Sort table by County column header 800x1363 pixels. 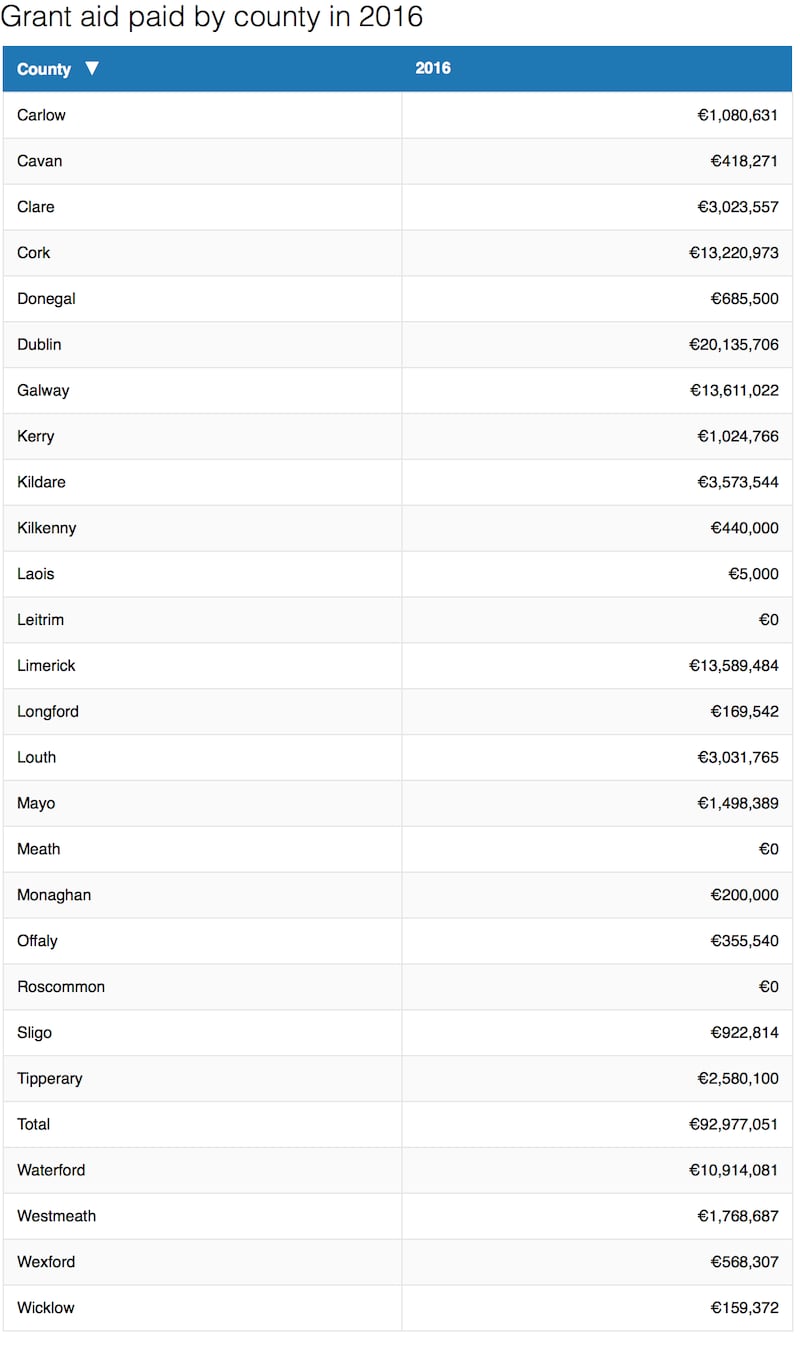(44, 69)
